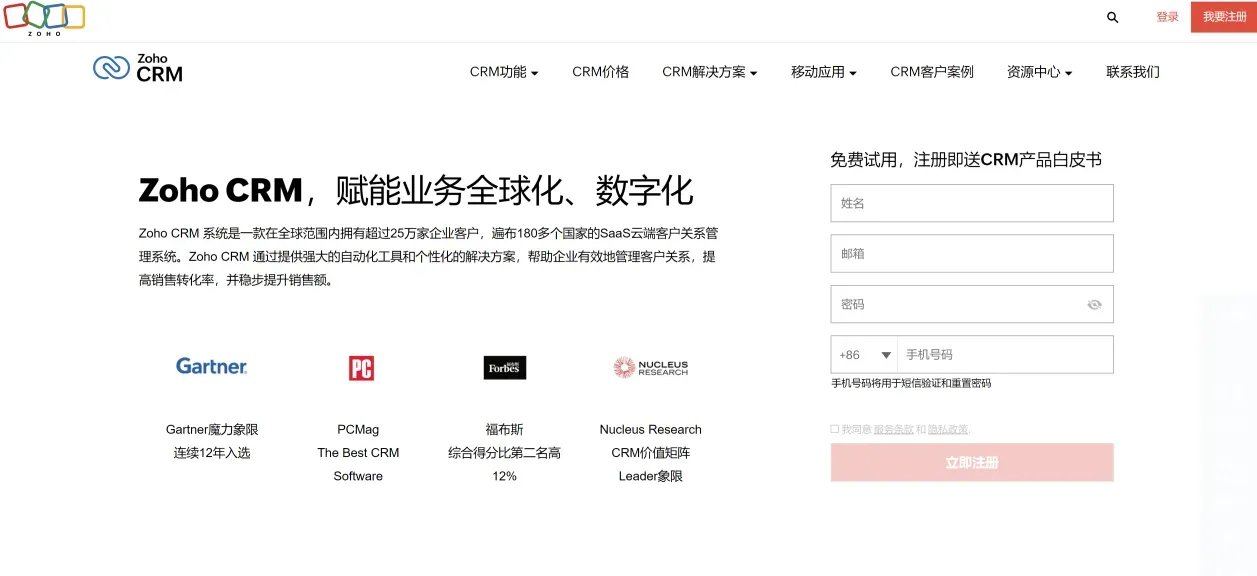The height and width of the screenshot is (576, 1257).
Task: Check the 服务条款 agreement checkbox
Action: (x=835, y=429)
